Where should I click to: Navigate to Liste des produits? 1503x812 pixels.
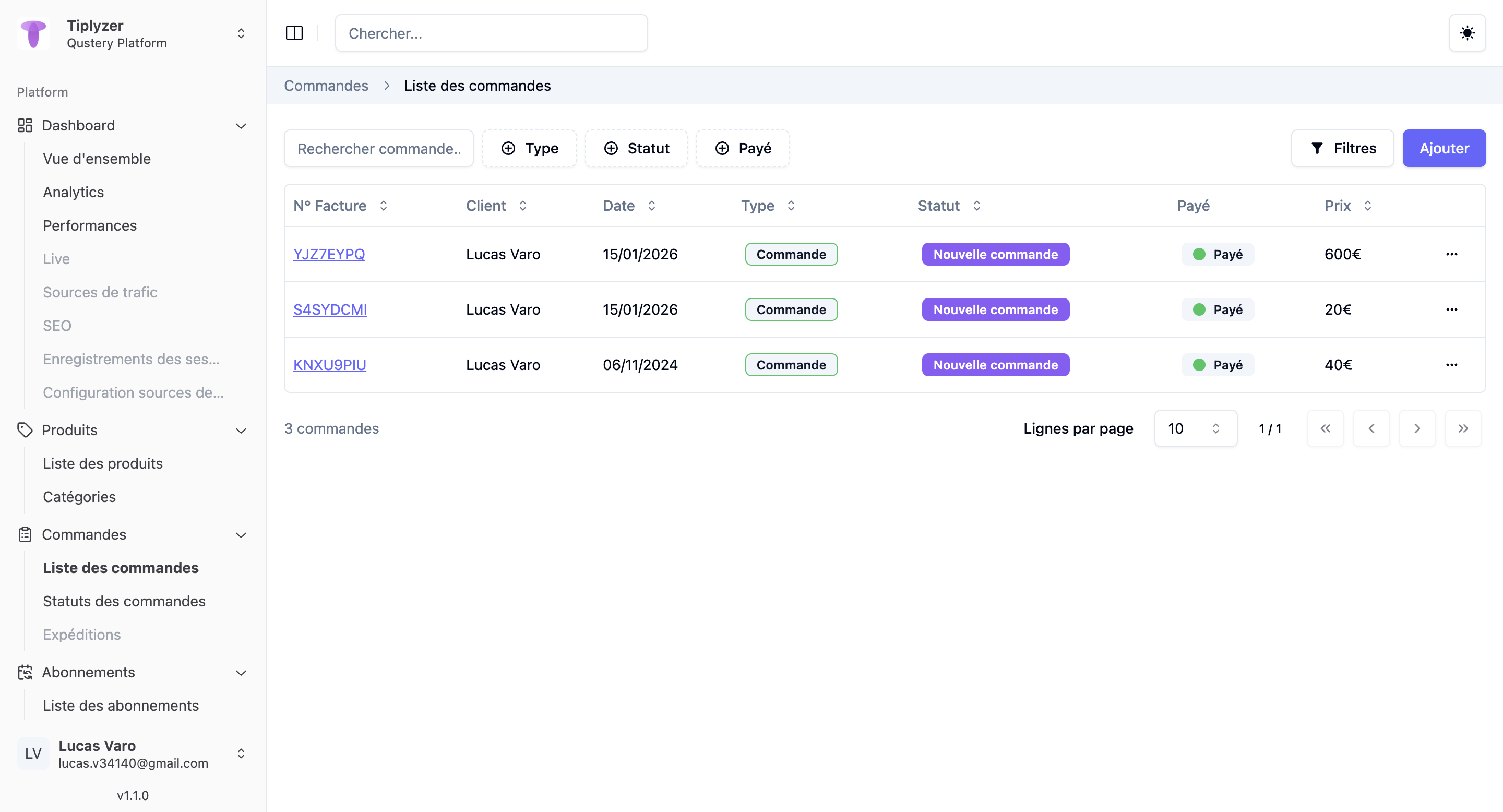pos(103,463)
